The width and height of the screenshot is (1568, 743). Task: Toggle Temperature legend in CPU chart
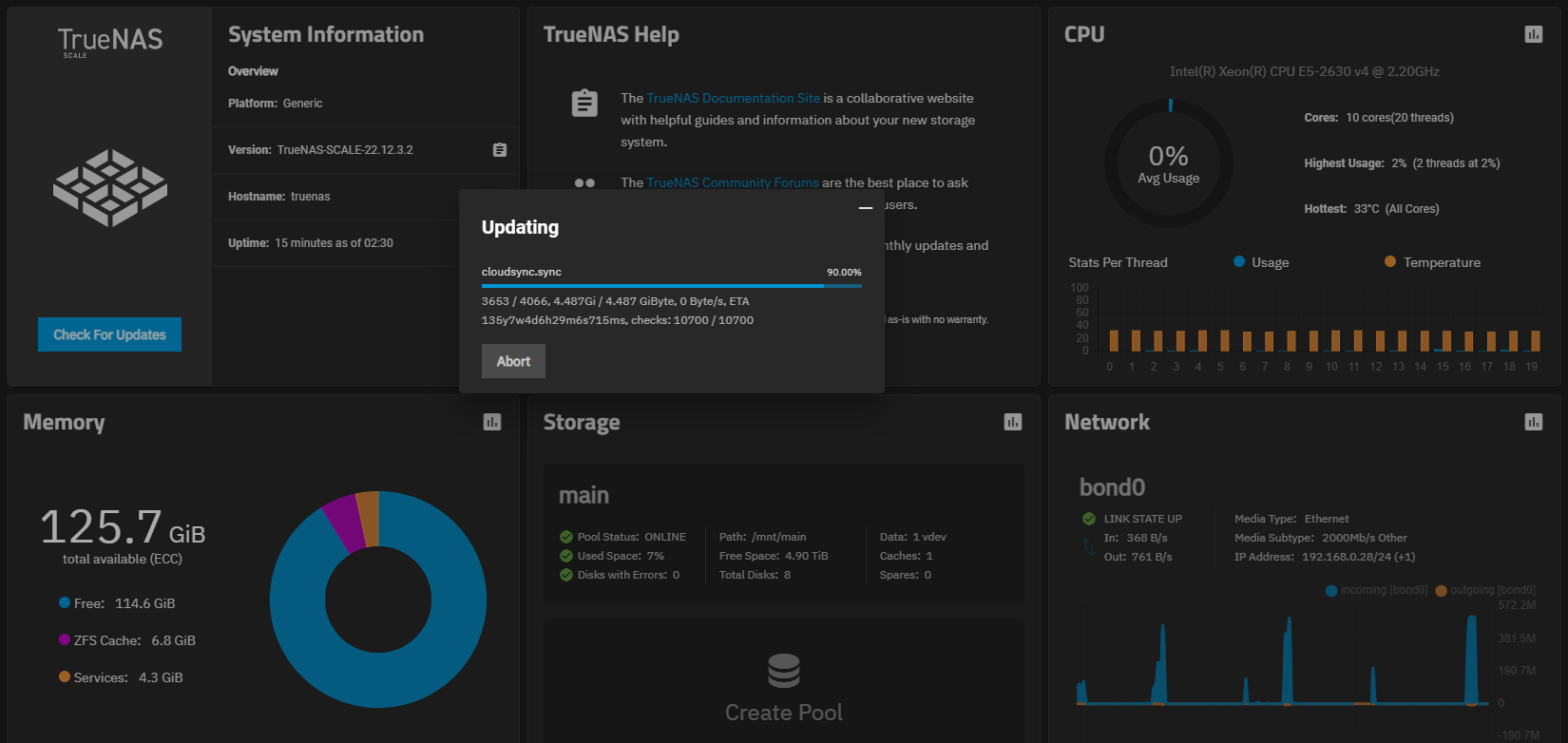(1432, 262)
